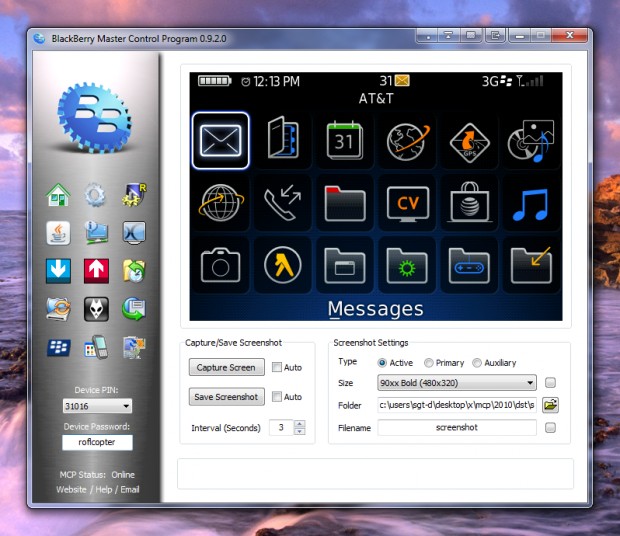Screen dimensions: 620x536
Task: Click the GPS diamond icon on phone screen
Action: (x=469, y=143)
